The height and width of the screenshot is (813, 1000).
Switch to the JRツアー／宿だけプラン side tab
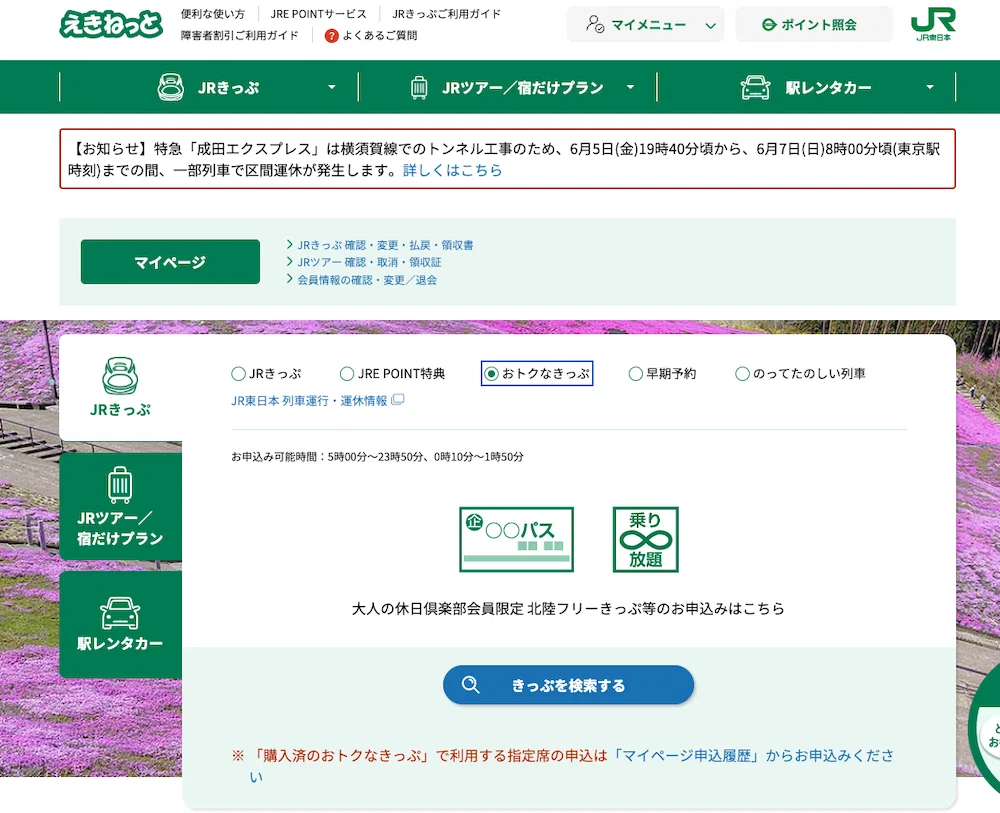tap(121, 506)
